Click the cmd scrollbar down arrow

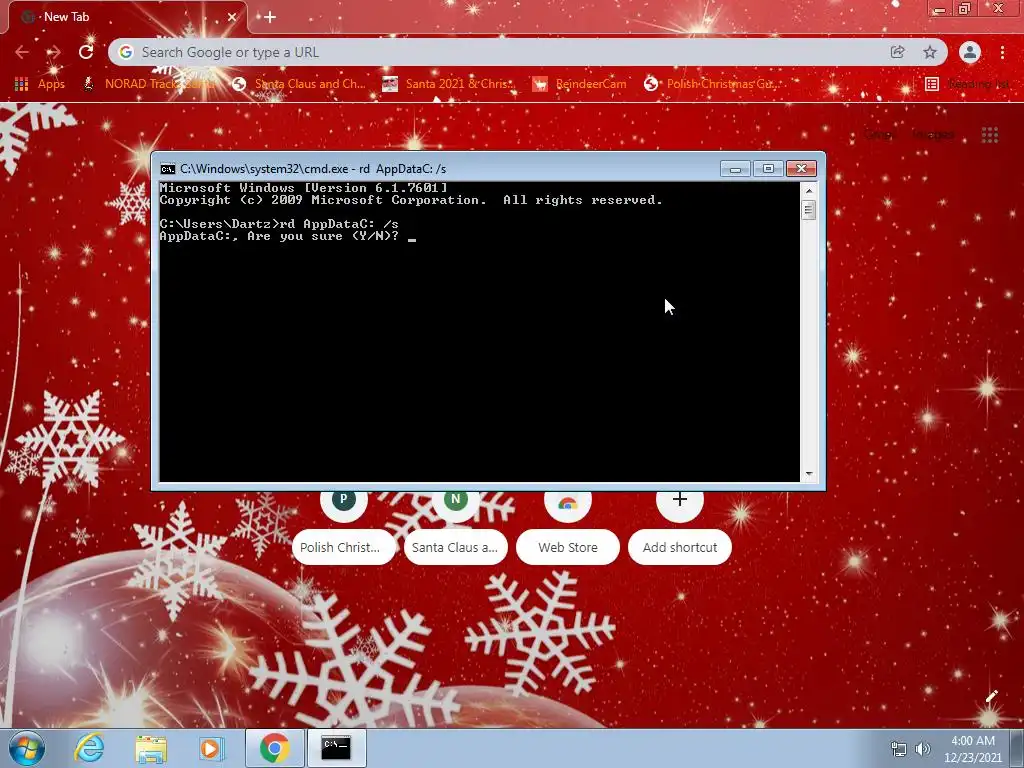point(808,474)
